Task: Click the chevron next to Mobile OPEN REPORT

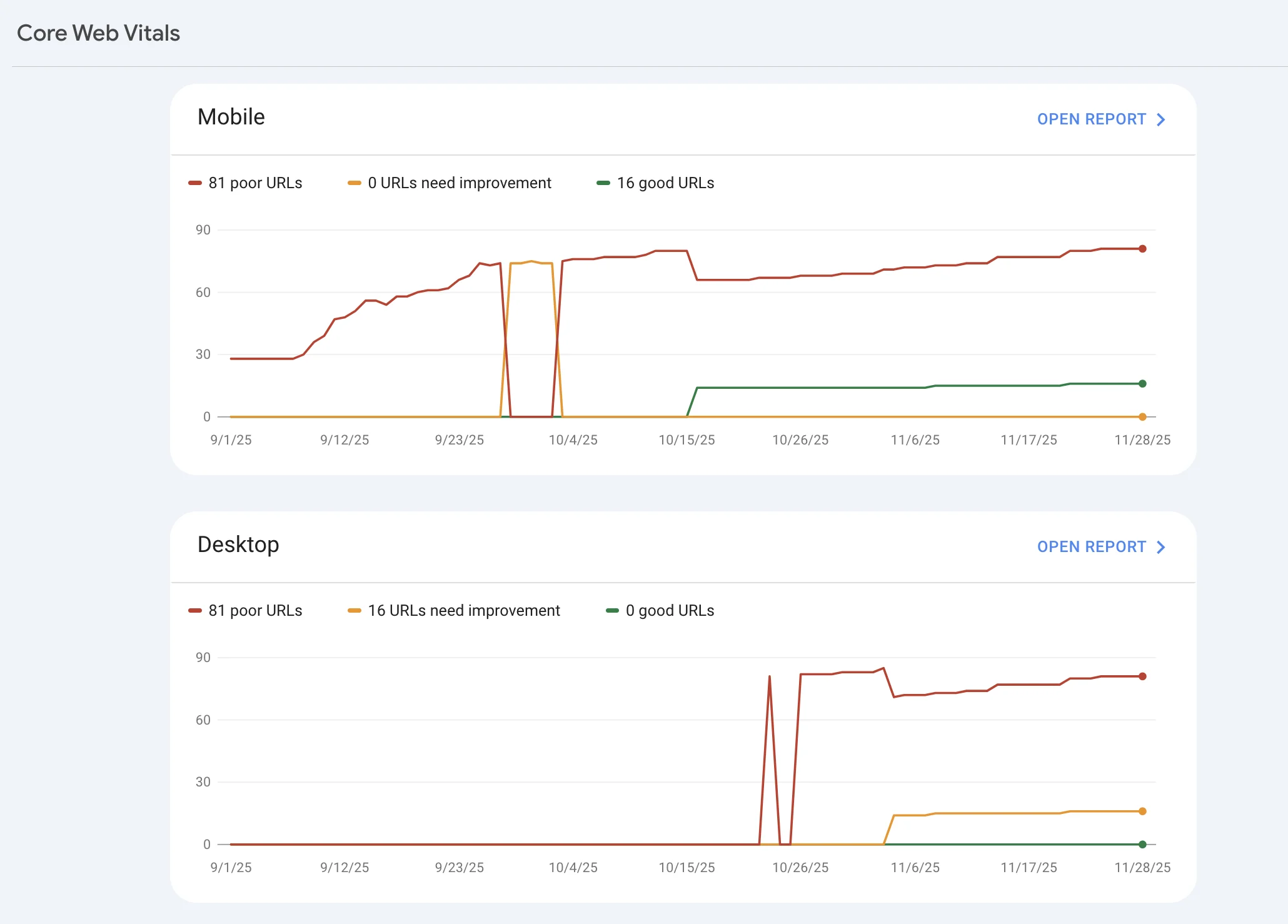Action: [x=1161, y=119]
